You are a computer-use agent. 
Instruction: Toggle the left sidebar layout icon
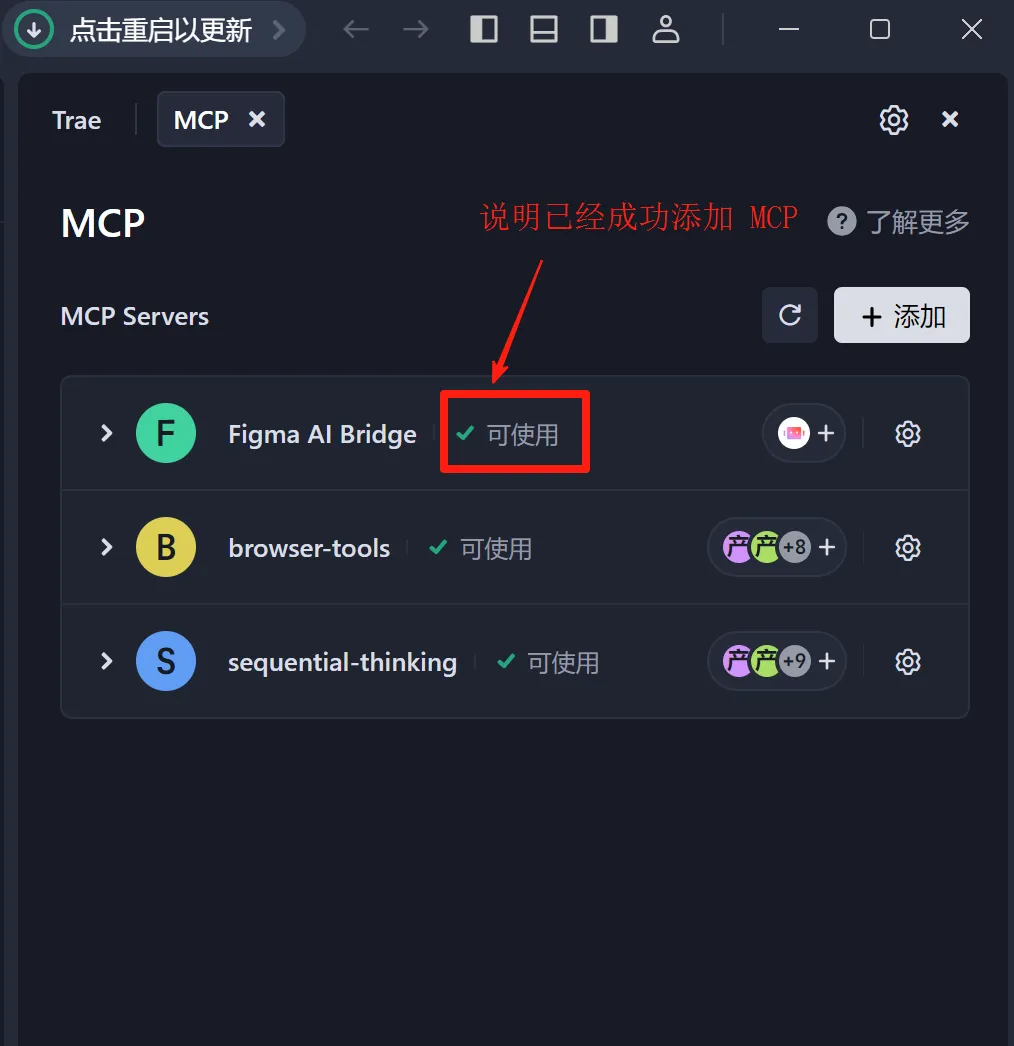(484, 29)
